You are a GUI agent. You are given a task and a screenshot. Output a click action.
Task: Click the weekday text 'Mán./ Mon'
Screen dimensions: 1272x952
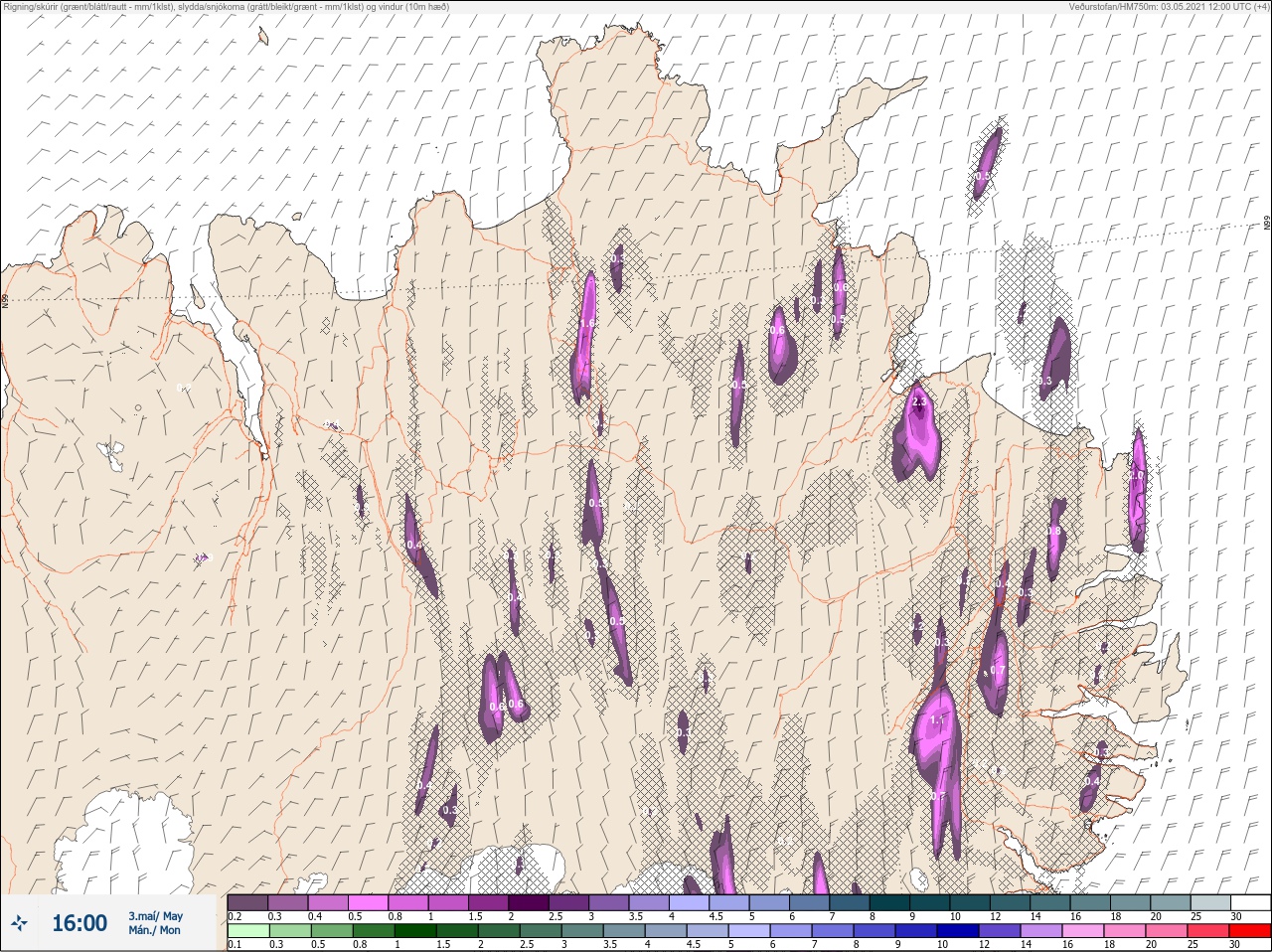(154, 930)
